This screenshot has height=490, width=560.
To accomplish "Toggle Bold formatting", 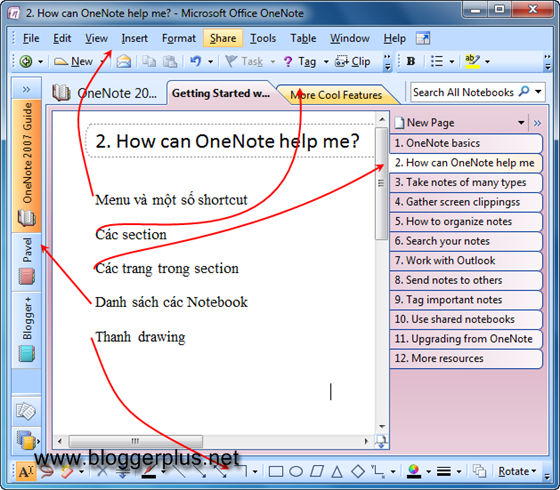I will click(x=411, y=61).
